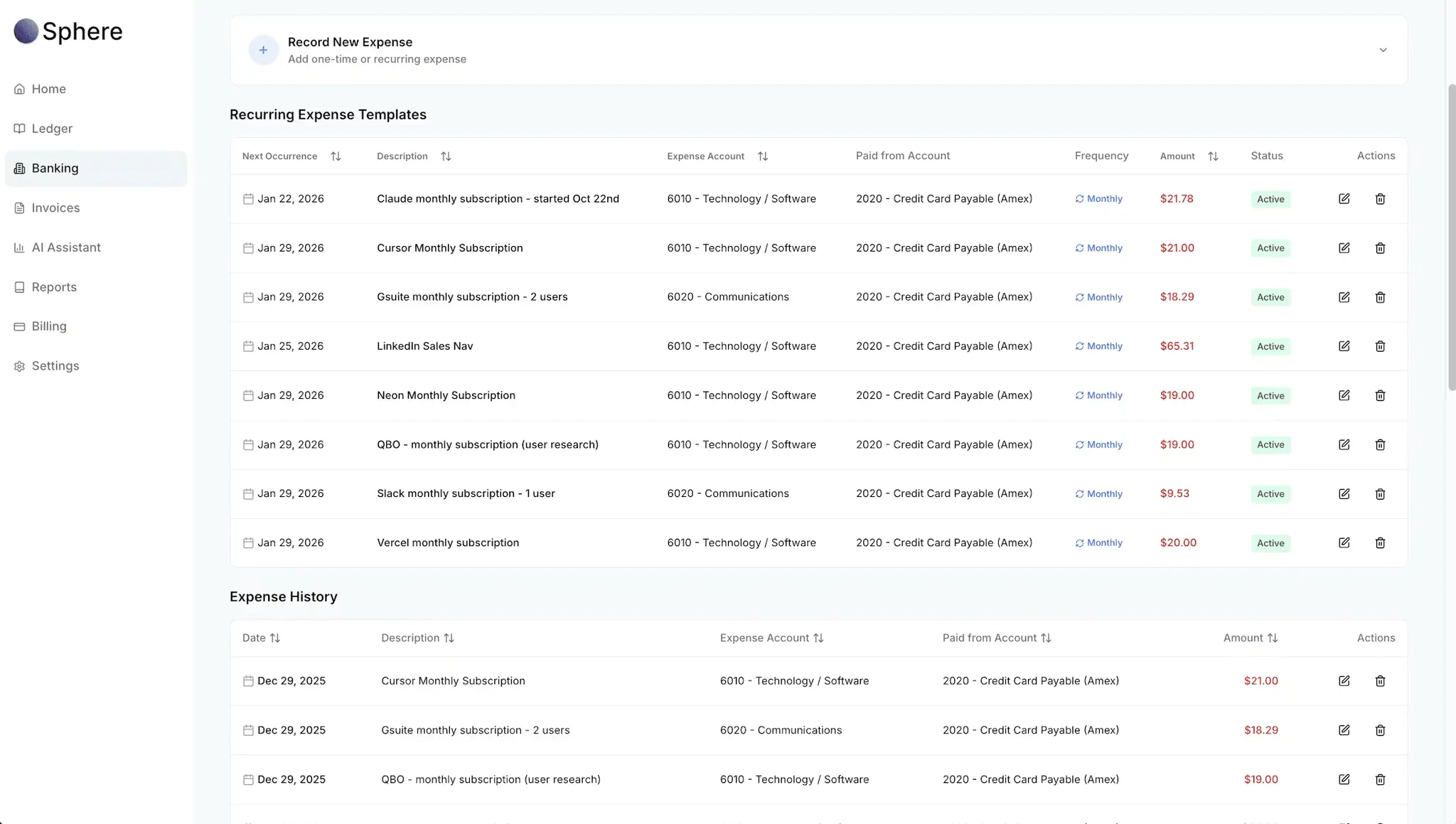Click the $9.53 Slack amount
The width and height of the screenshot is (1456, 824).
pyautogui.click(x=1174, y=493)
